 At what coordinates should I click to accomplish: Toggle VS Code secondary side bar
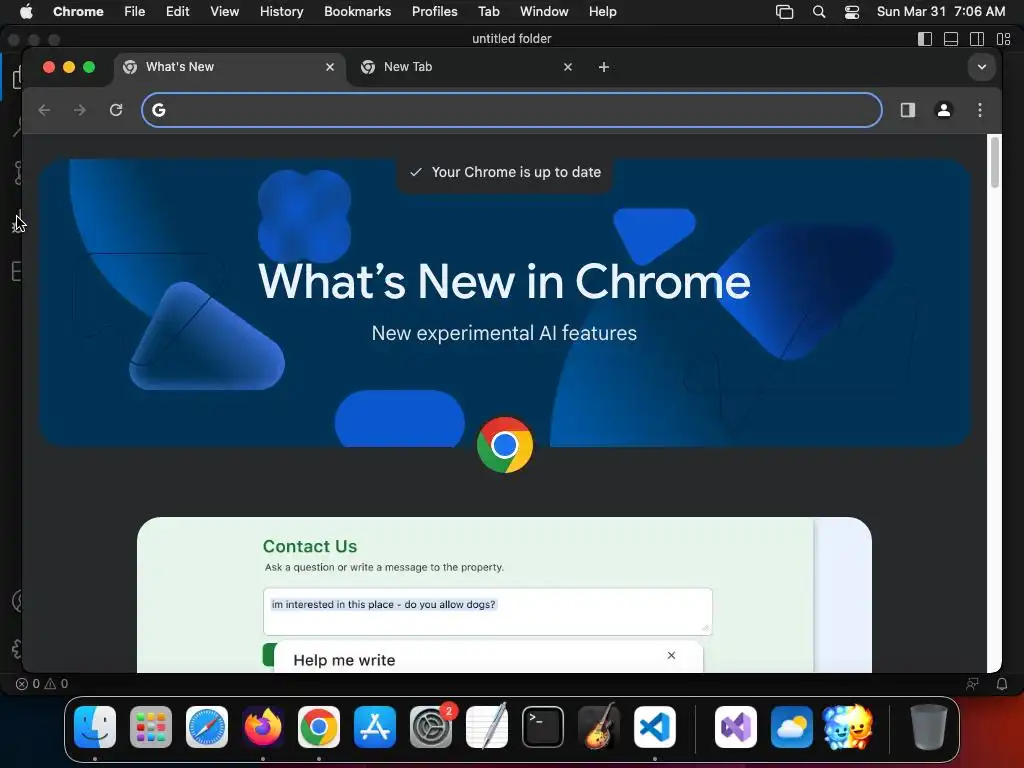pyautogui.click(x=977, y=39)
